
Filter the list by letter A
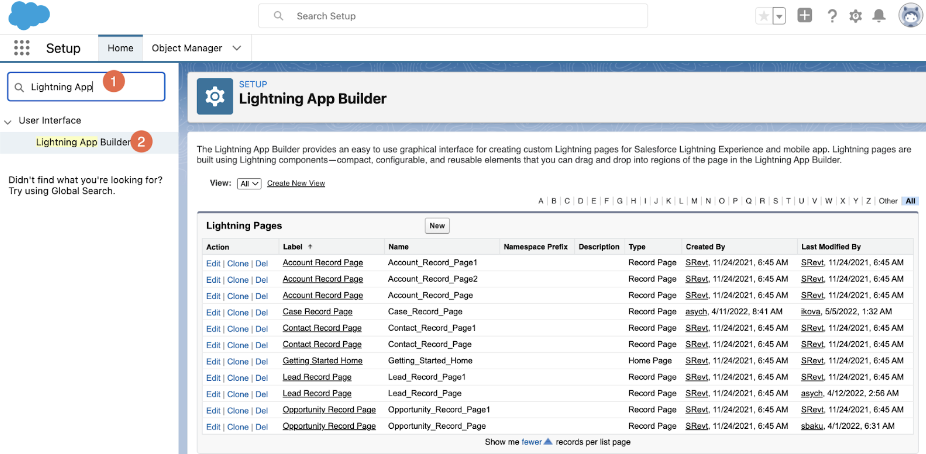pyautogui.click(x=540, y=201)
